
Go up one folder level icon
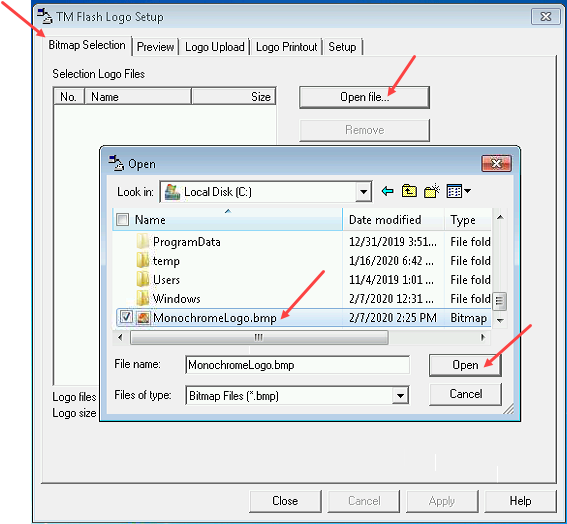tap(409, 191)
